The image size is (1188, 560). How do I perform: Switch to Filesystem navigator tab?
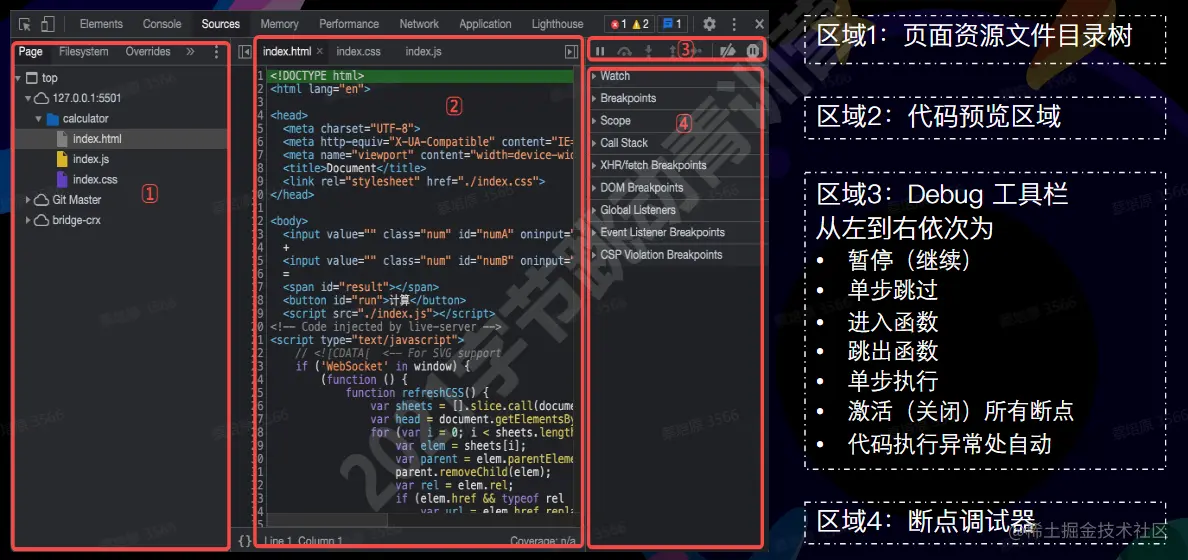tap(84, 52)
